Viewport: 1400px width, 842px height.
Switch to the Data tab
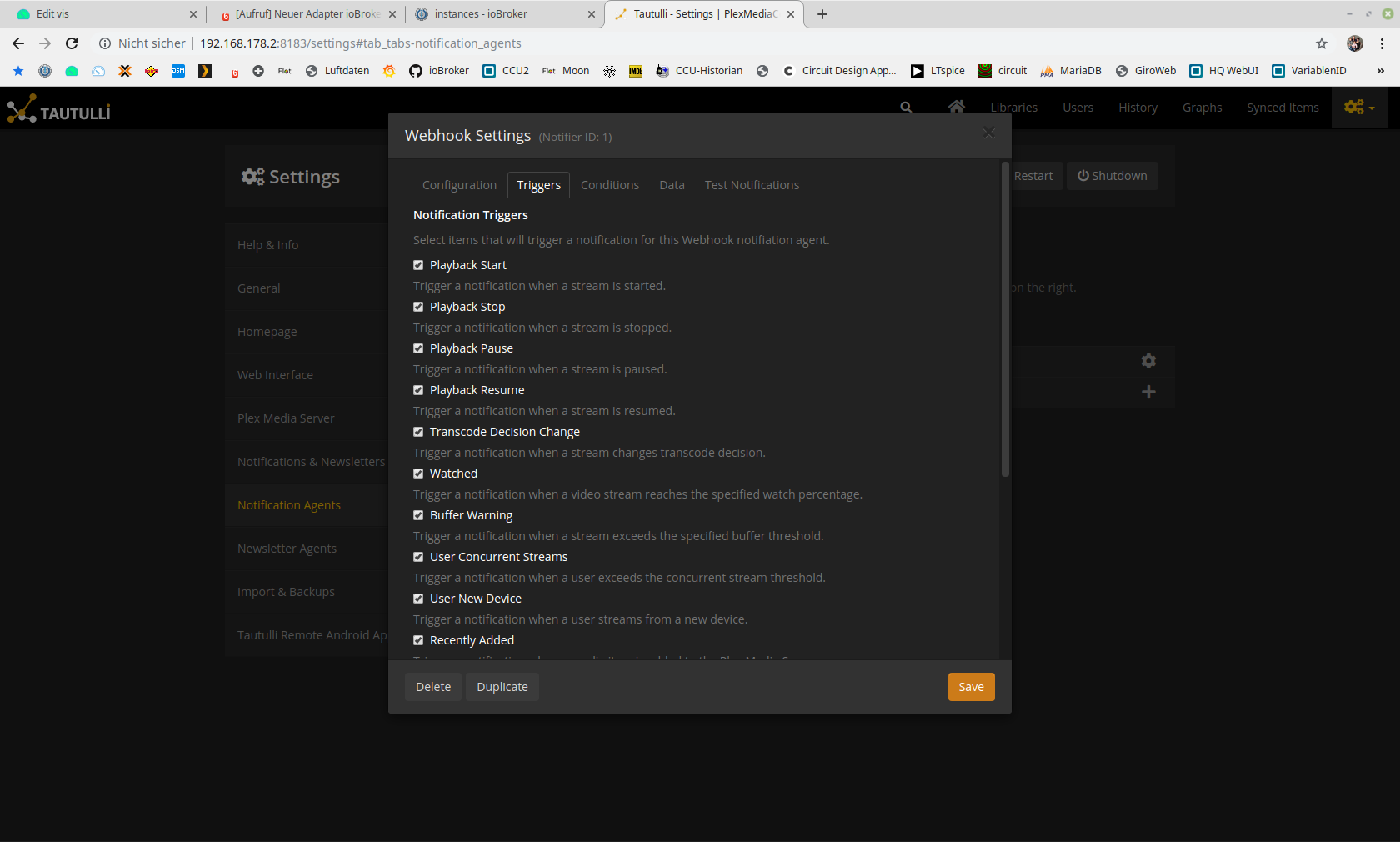[672, 185]
